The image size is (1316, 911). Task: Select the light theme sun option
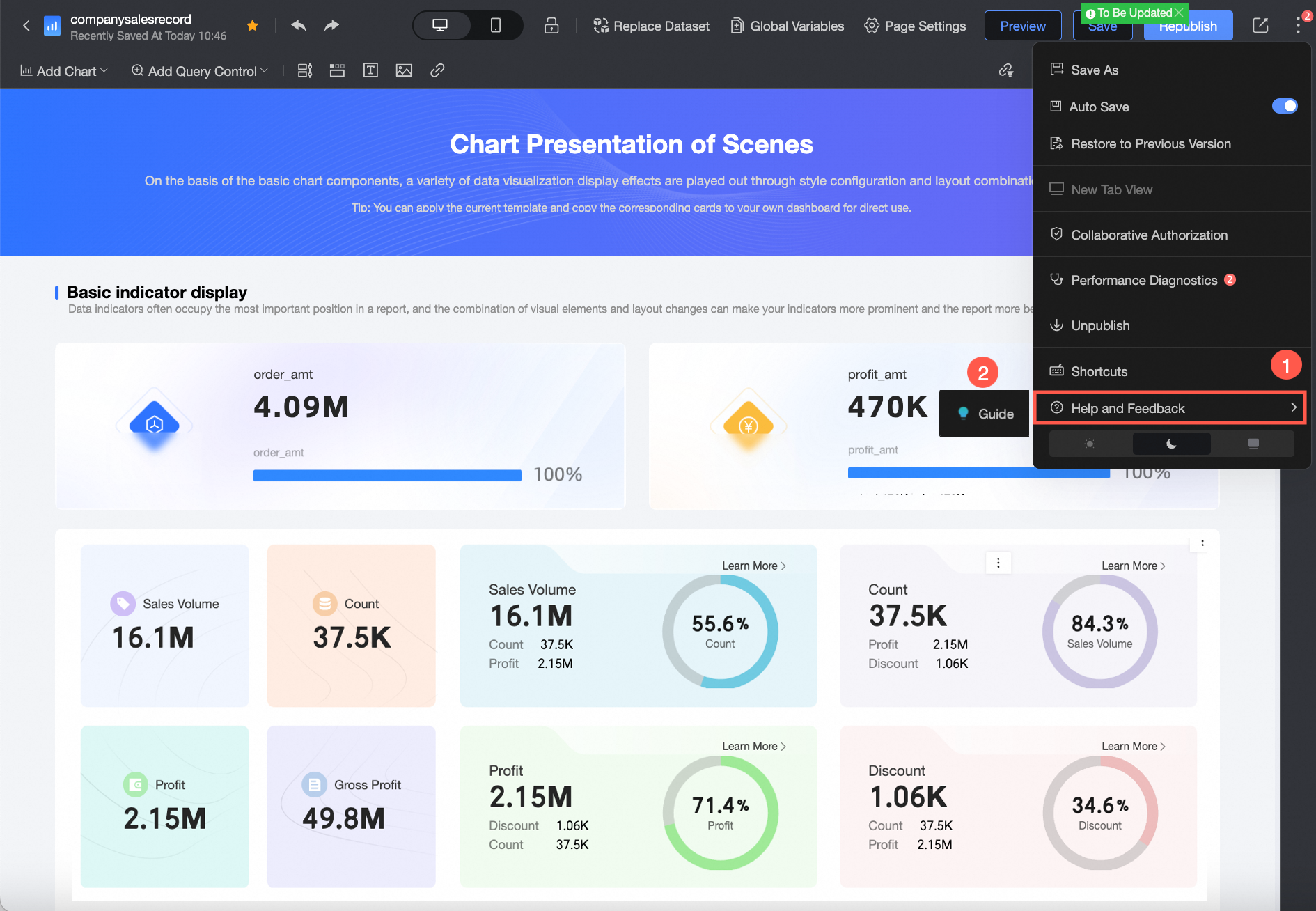tap(1090, 444)
